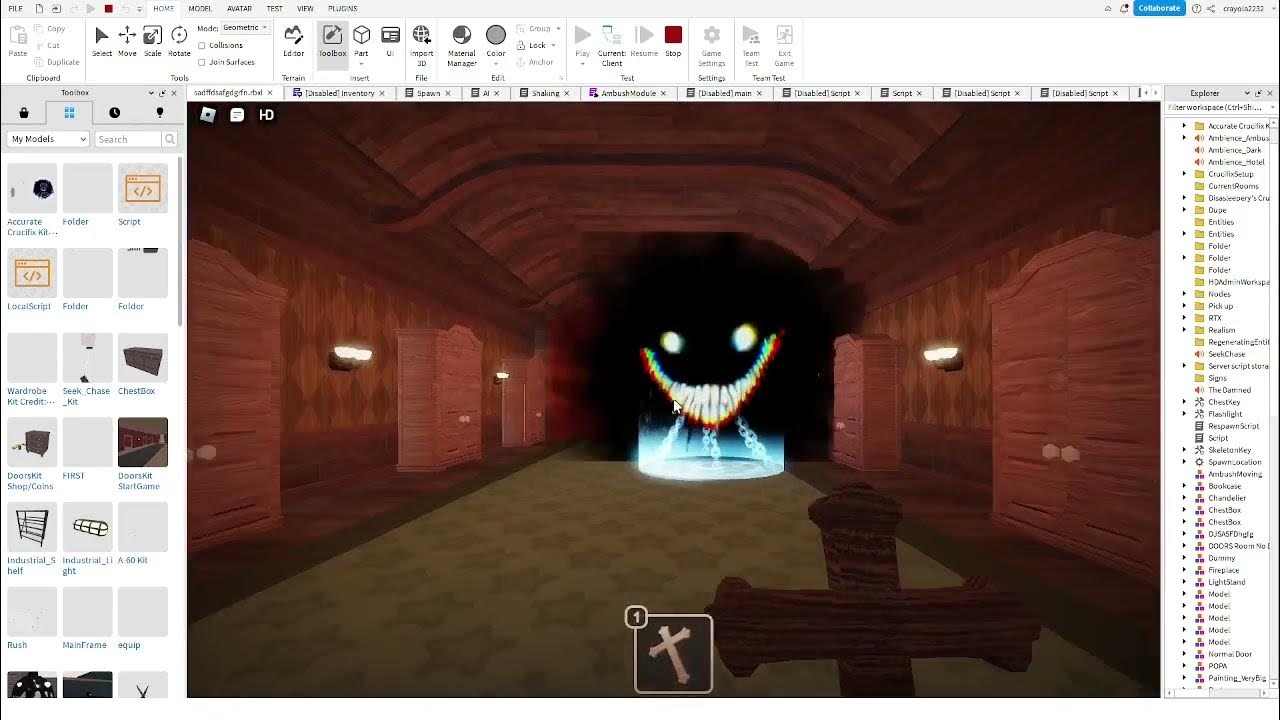Open Toolbox creations lightbulb tab
Image resolution: width=1280 pixels, height=720 pixels.
click(160, 113)
